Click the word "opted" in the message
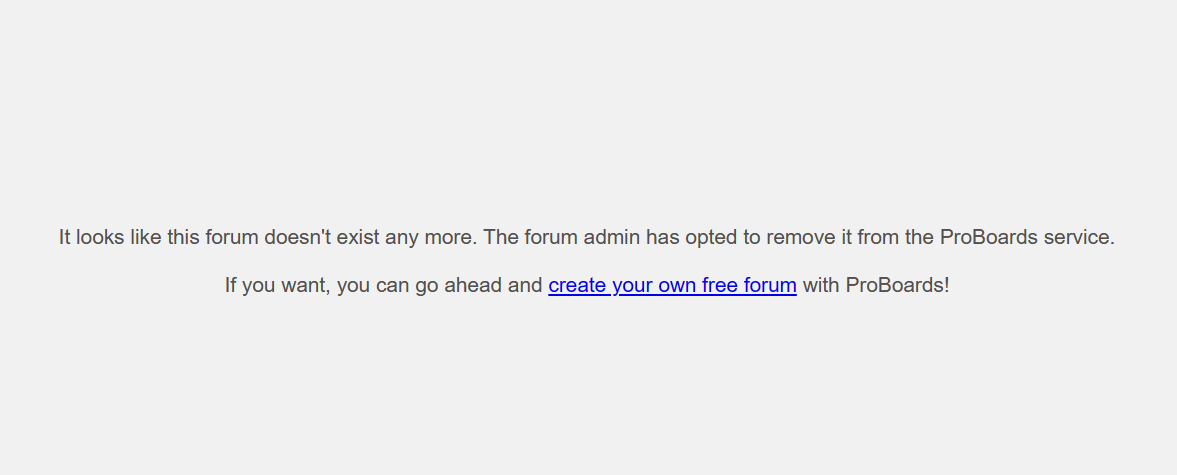The width and height of the screenshot is (1177, 475). tap(711, 237)
